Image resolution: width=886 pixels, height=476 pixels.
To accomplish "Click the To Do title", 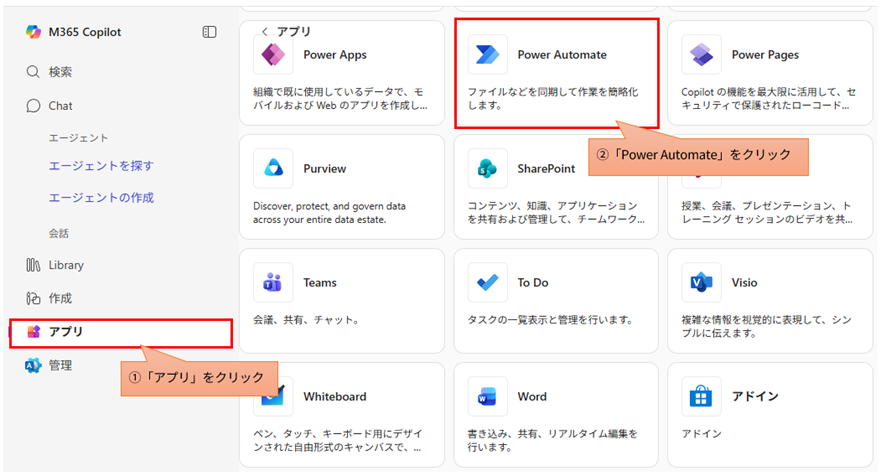I will click(x=533, y=283).
